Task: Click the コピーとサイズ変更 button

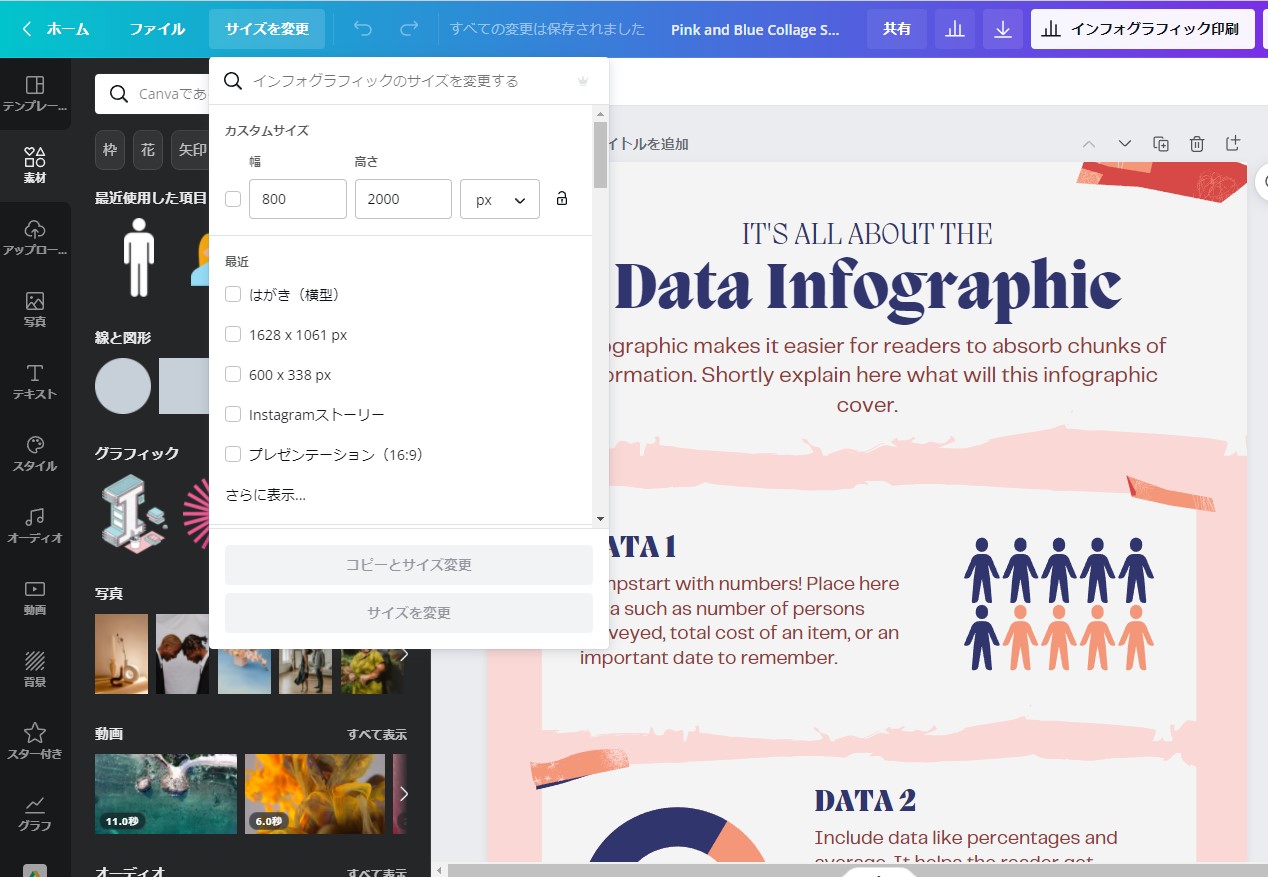Action: tap(409, 565)
